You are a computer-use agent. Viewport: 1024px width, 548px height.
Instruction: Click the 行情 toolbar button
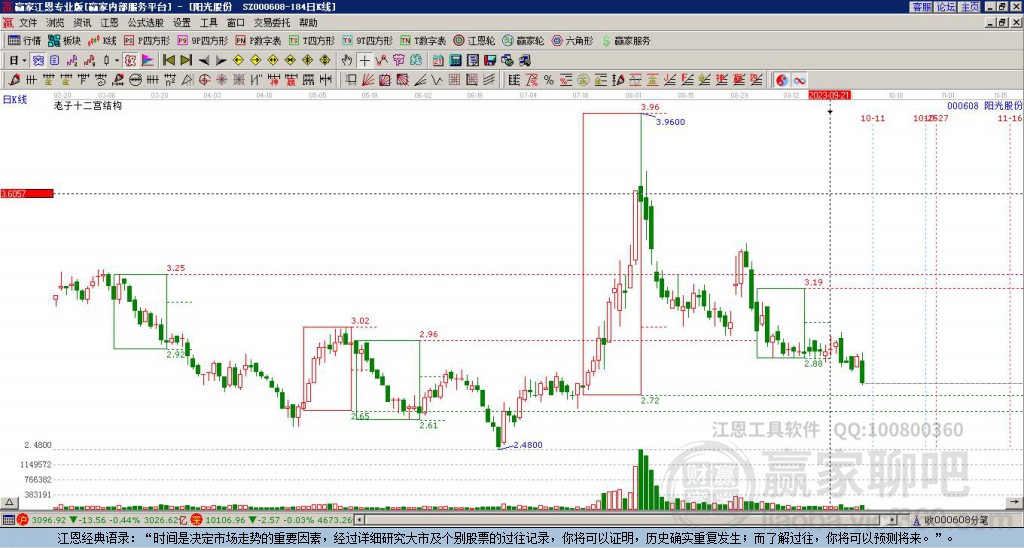tap(25, 40)
